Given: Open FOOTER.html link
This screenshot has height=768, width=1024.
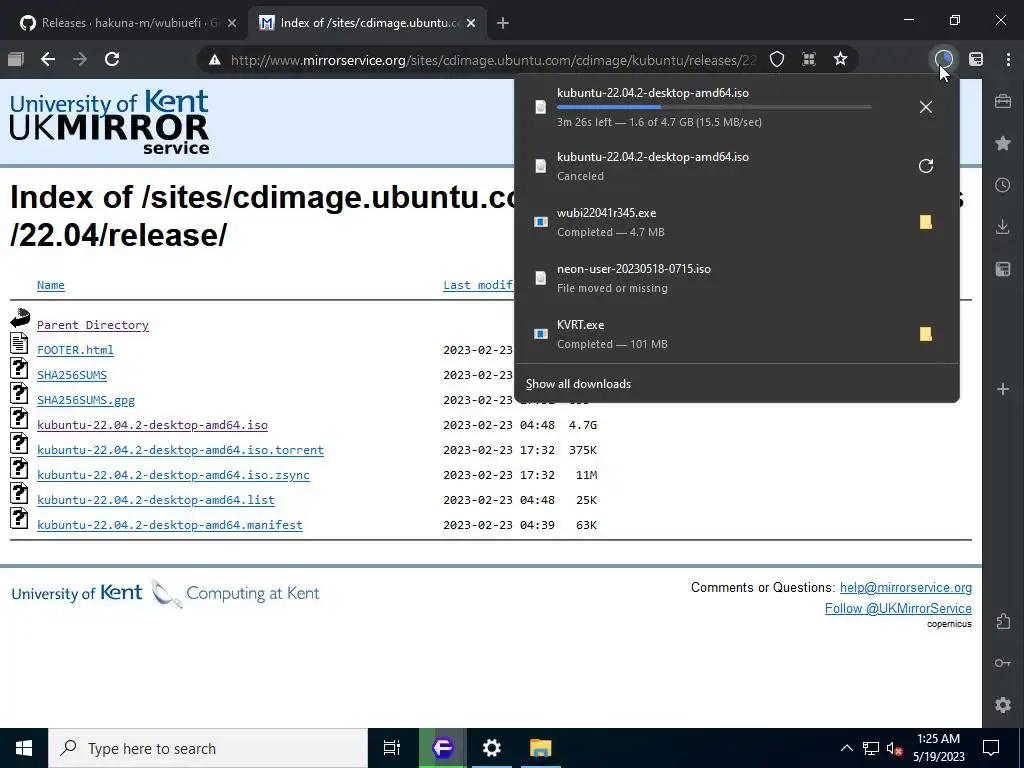Looking at the screenshot, I should 75,350.
